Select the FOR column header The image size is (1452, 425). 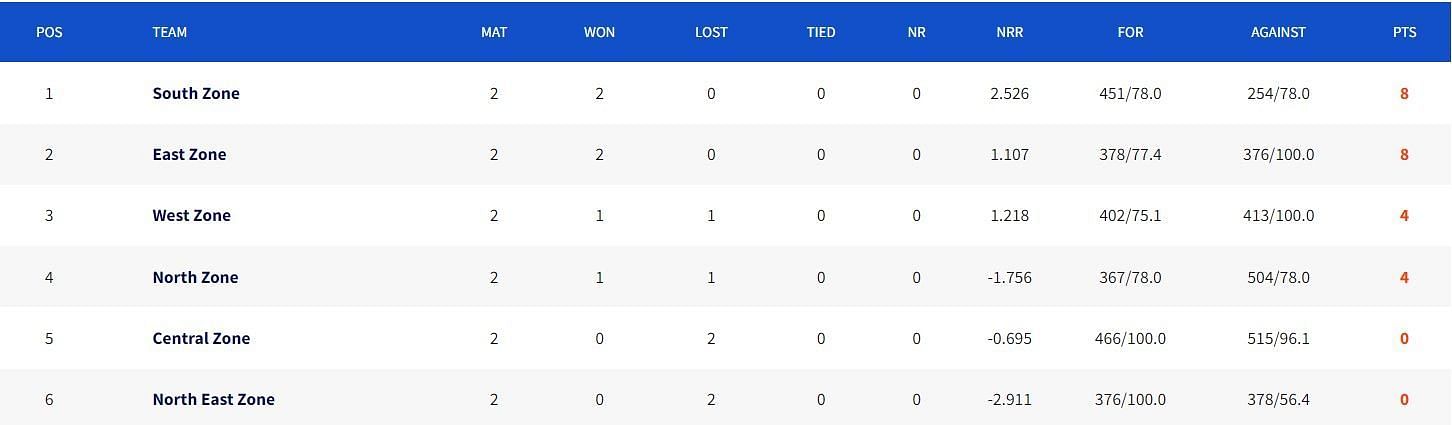tap(1130, 32)
